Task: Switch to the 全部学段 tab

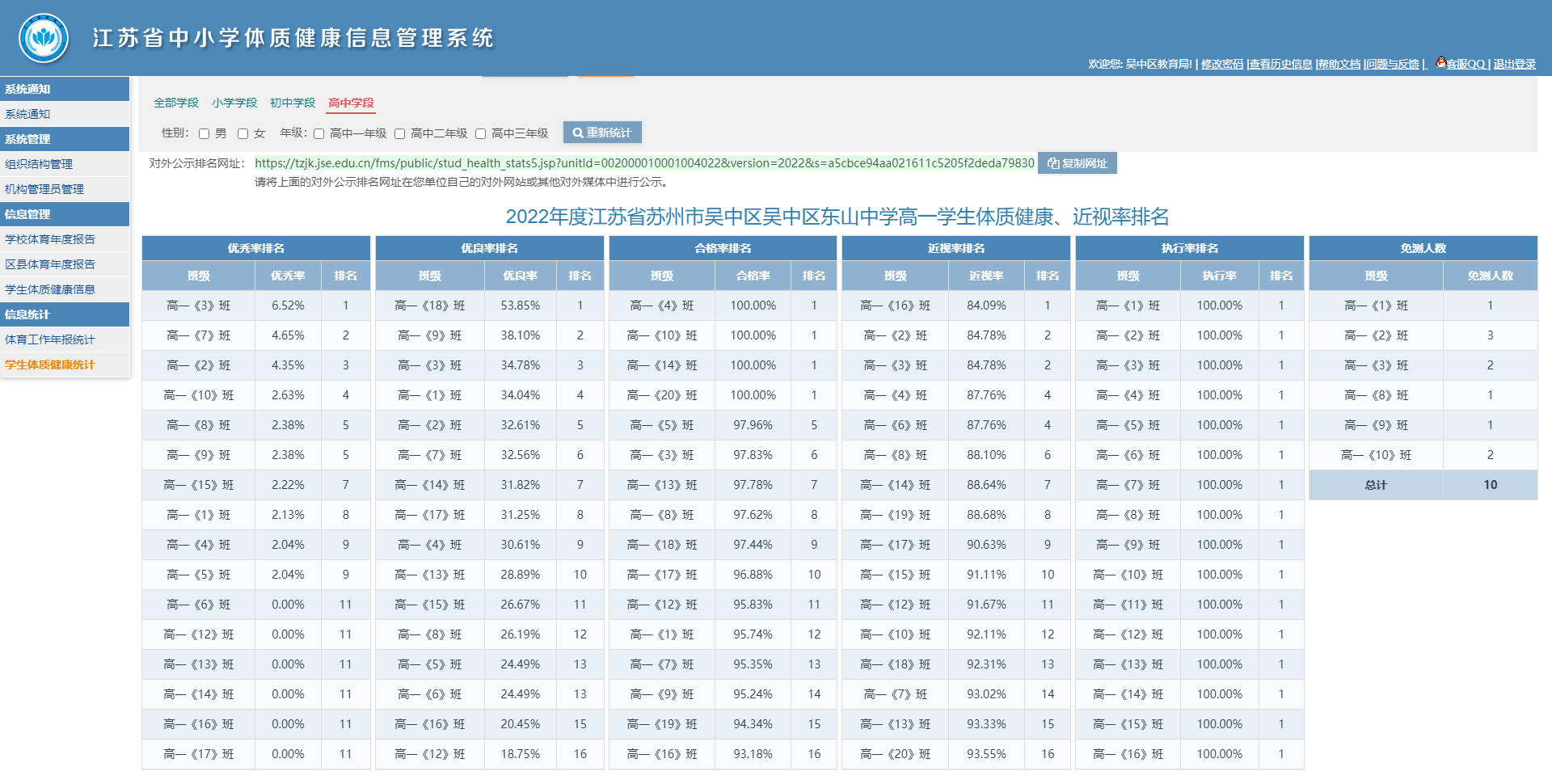Action: click(x=176, y=103)
